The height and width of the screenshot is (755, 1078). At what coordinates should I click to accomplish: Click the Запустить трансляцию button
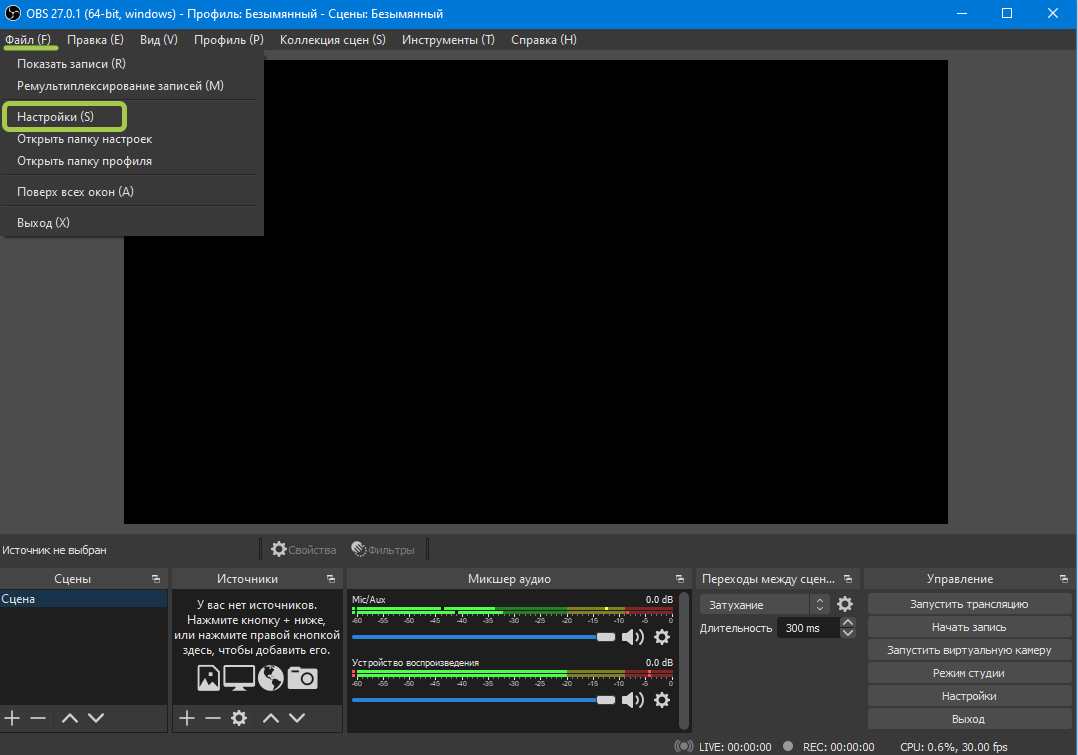point(968,604)
